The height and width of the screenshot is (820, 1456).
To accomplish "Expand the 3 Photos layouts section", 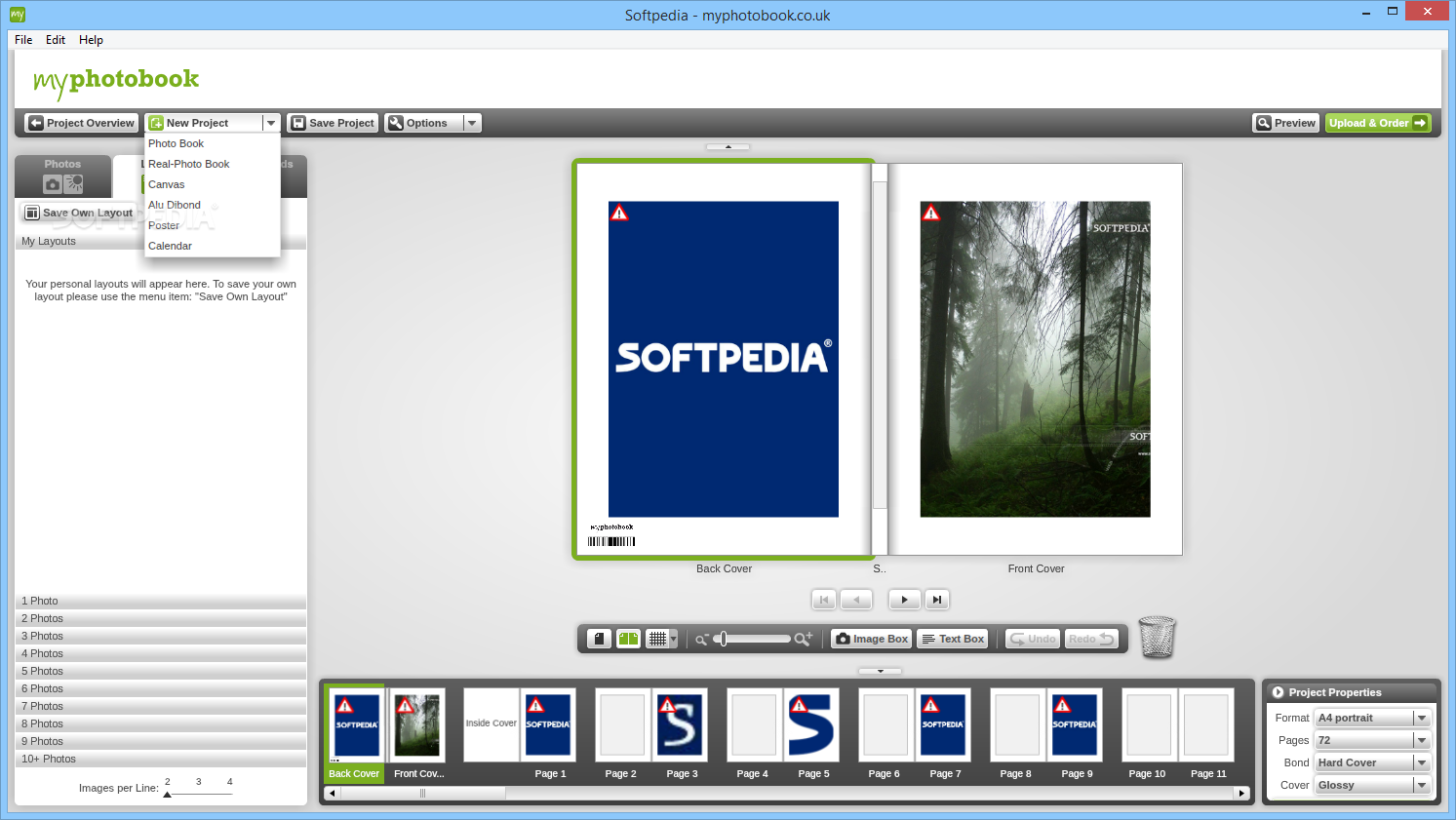I will pyautogui.click(x=161, y=636).
